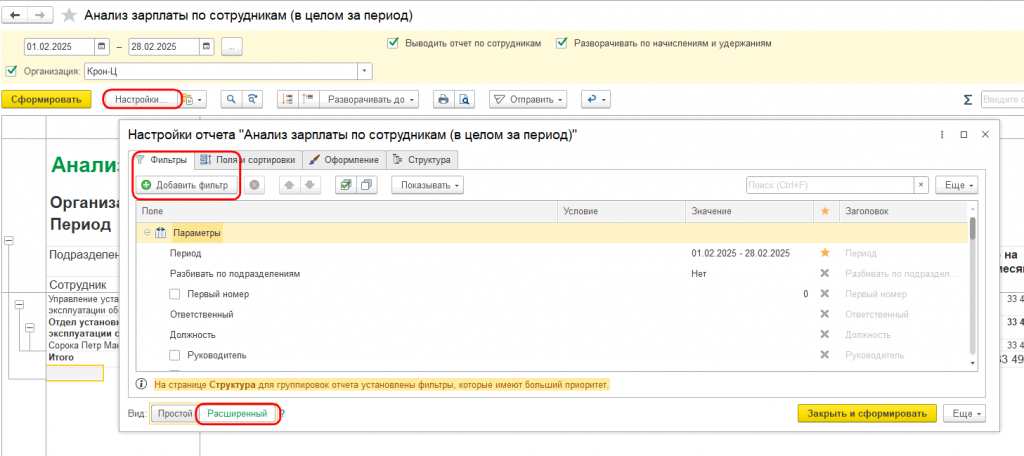Image resolution: width=1024 pixels, height=456 pixels.
Task: Open the Поля и сортировки tab
Action: (x=248, y=159)
